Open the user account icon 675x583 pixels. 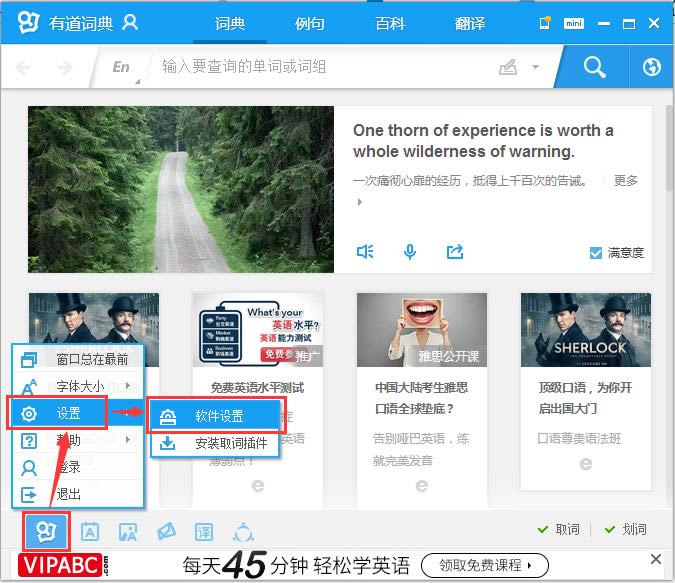[130, 22]
